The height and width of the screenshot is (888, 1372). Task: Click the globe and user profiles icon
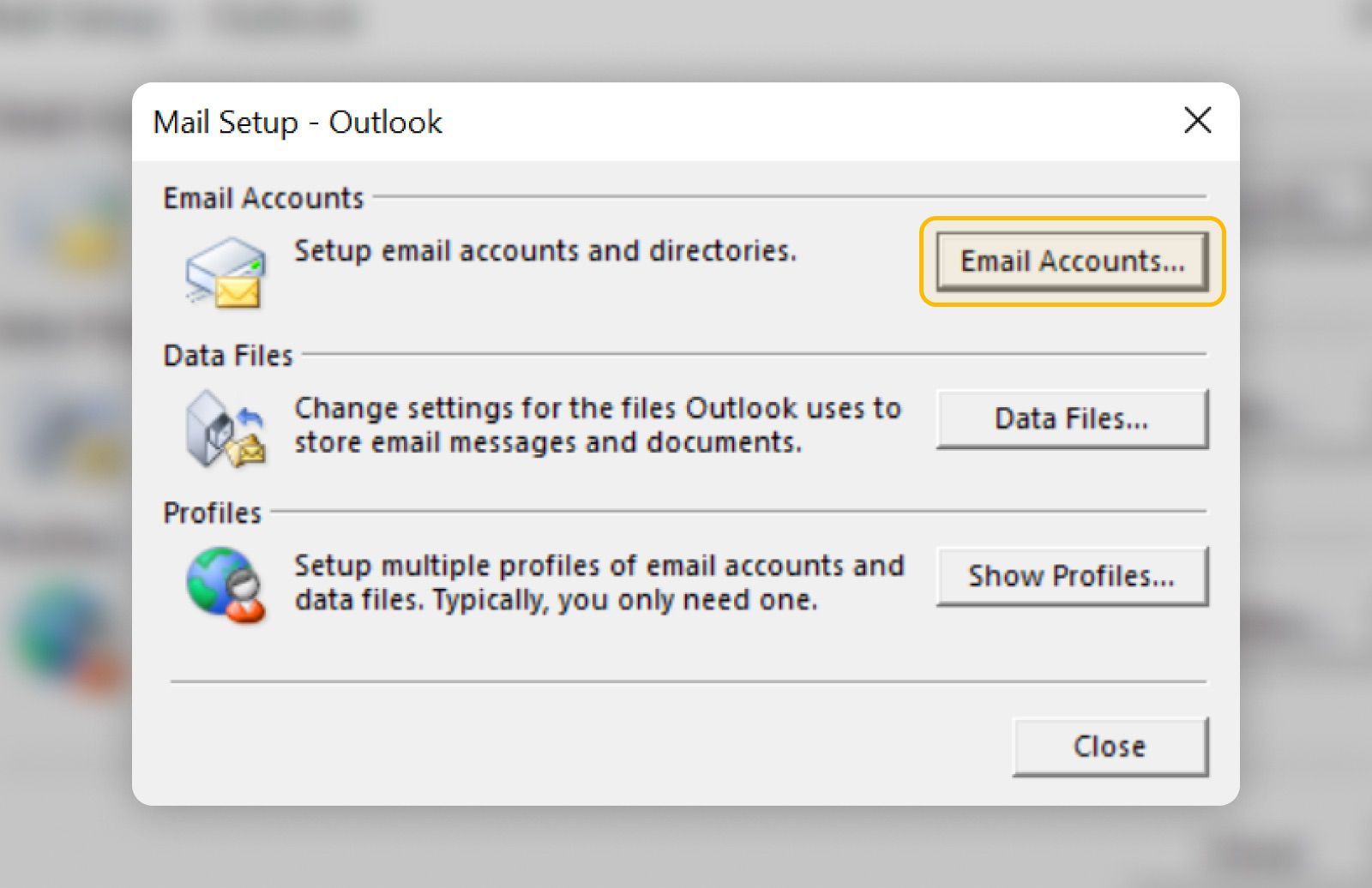point(226,585)
